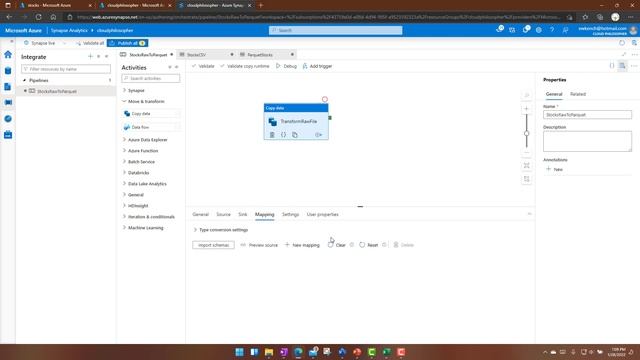Click Debug in the pipeline toolbar
The width and height of the screenshot is (640, 360).
tap(286, 66)
